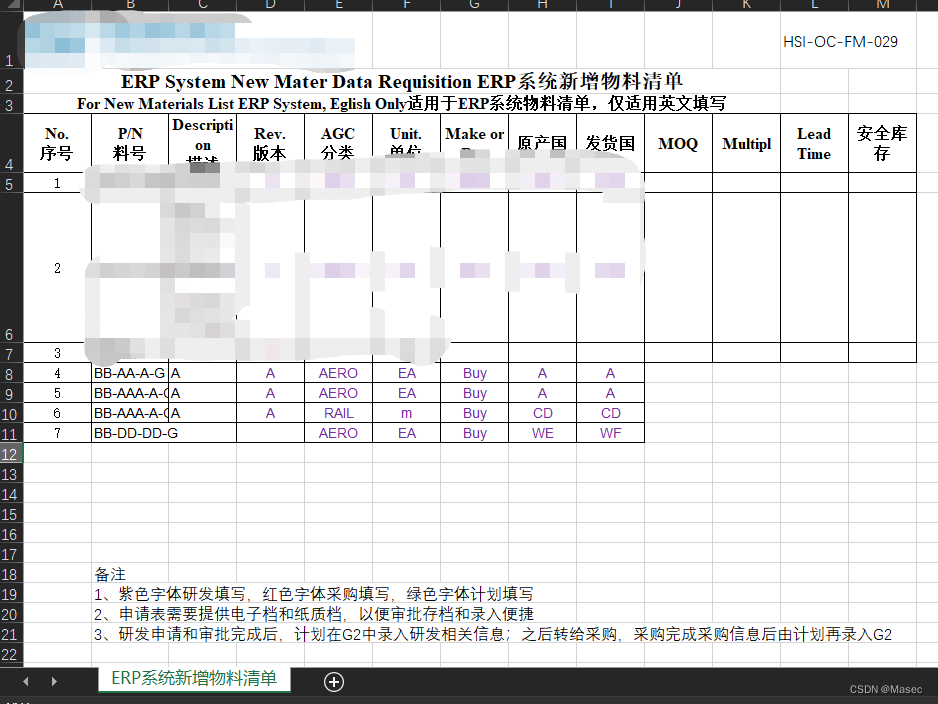Click the add new sheet plus icon
Screen dimensions: 938x704
coord(333,681)
